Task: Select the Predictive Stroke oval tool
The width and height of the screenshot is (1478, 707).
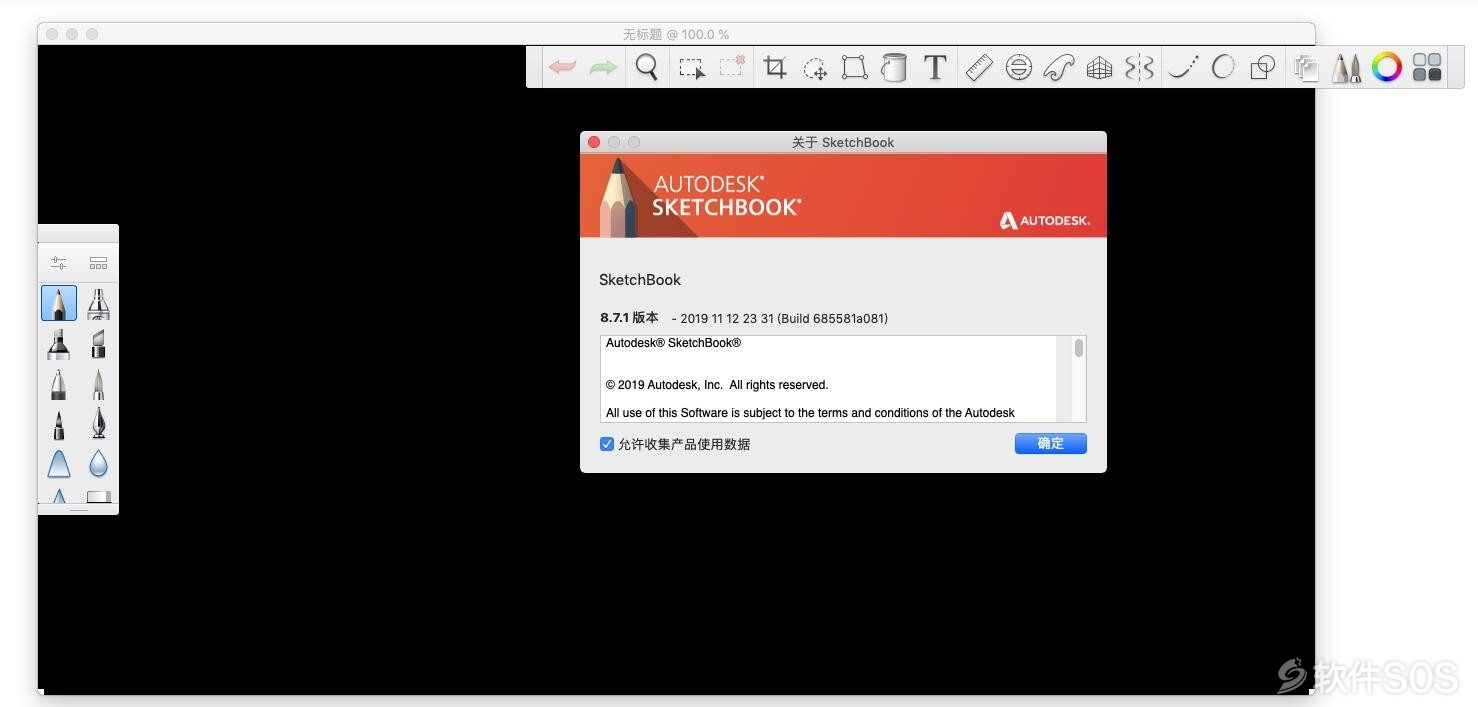Action: [x=1223, y=67]
